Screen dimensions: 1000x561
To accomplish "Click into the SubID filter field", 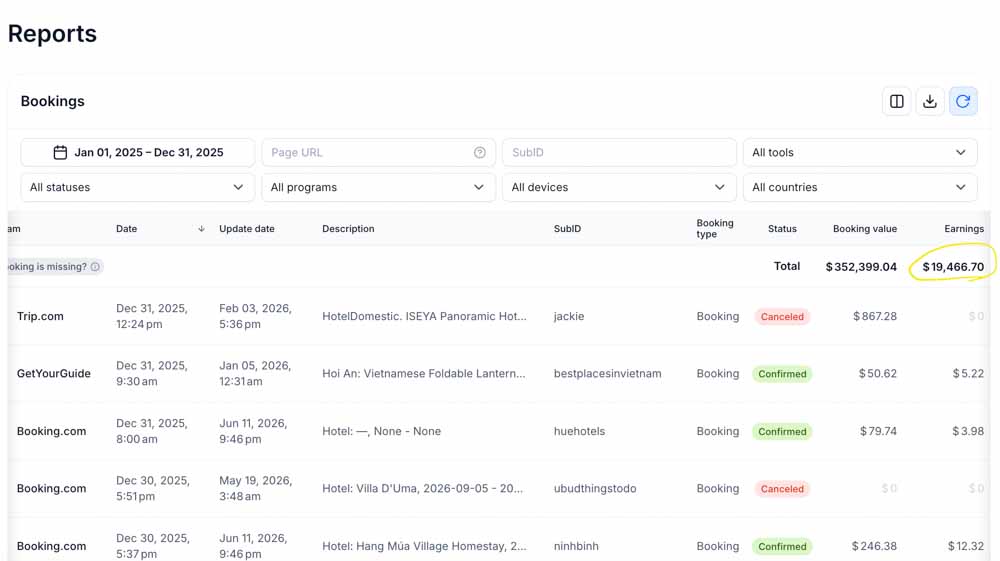I will [x=619, y=152].
